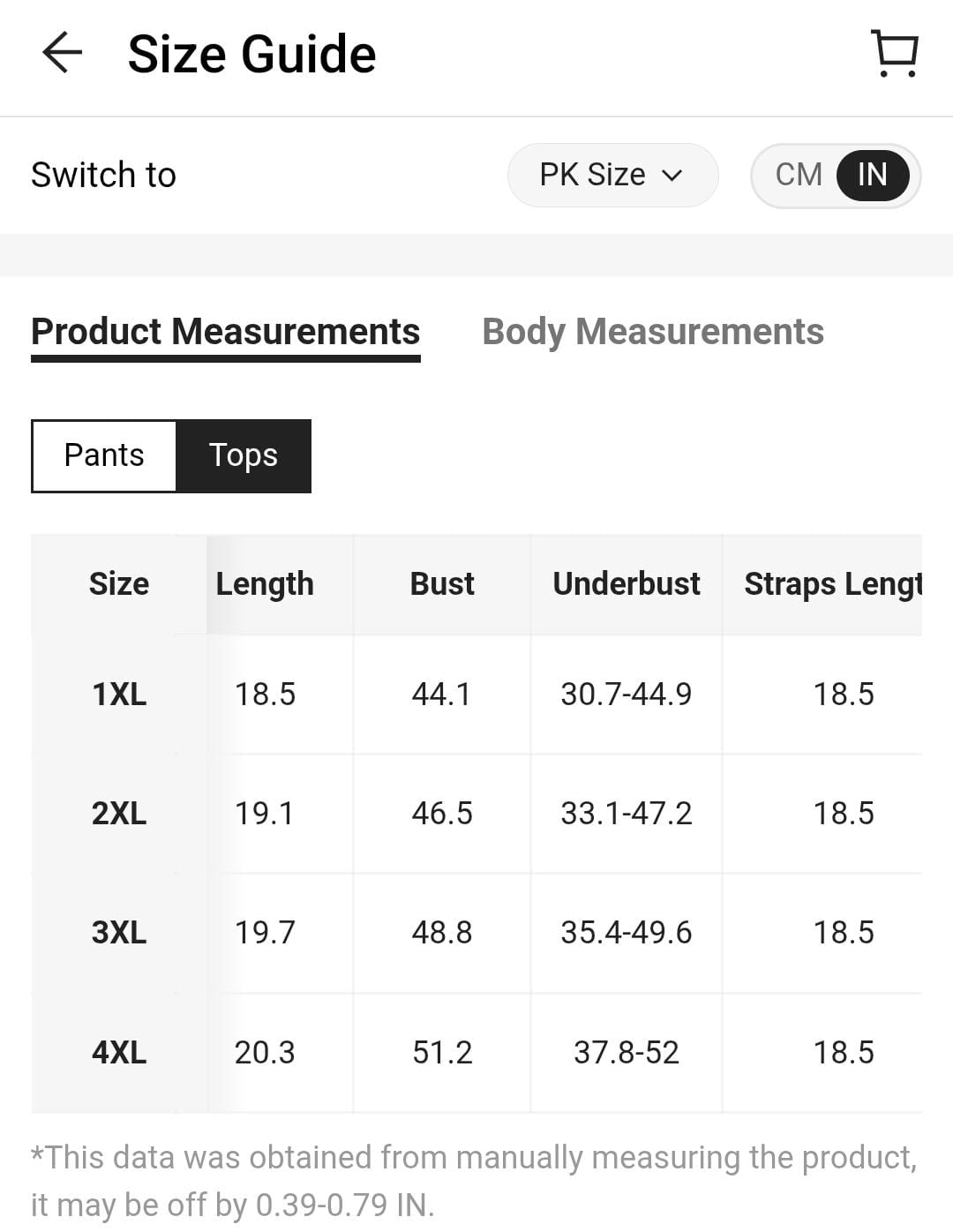Select the IN unit option
This screenshot has height=1232, width=953.
pyautogui.click(x=873, y=175)
